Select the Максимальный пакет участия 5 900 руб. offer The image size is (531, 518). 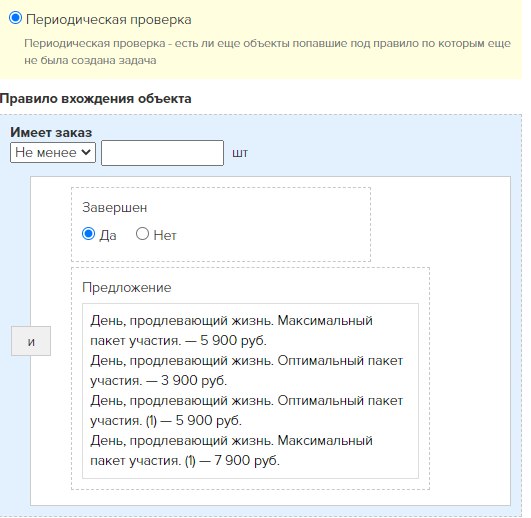pyautogui.click(x=231, y=330)
